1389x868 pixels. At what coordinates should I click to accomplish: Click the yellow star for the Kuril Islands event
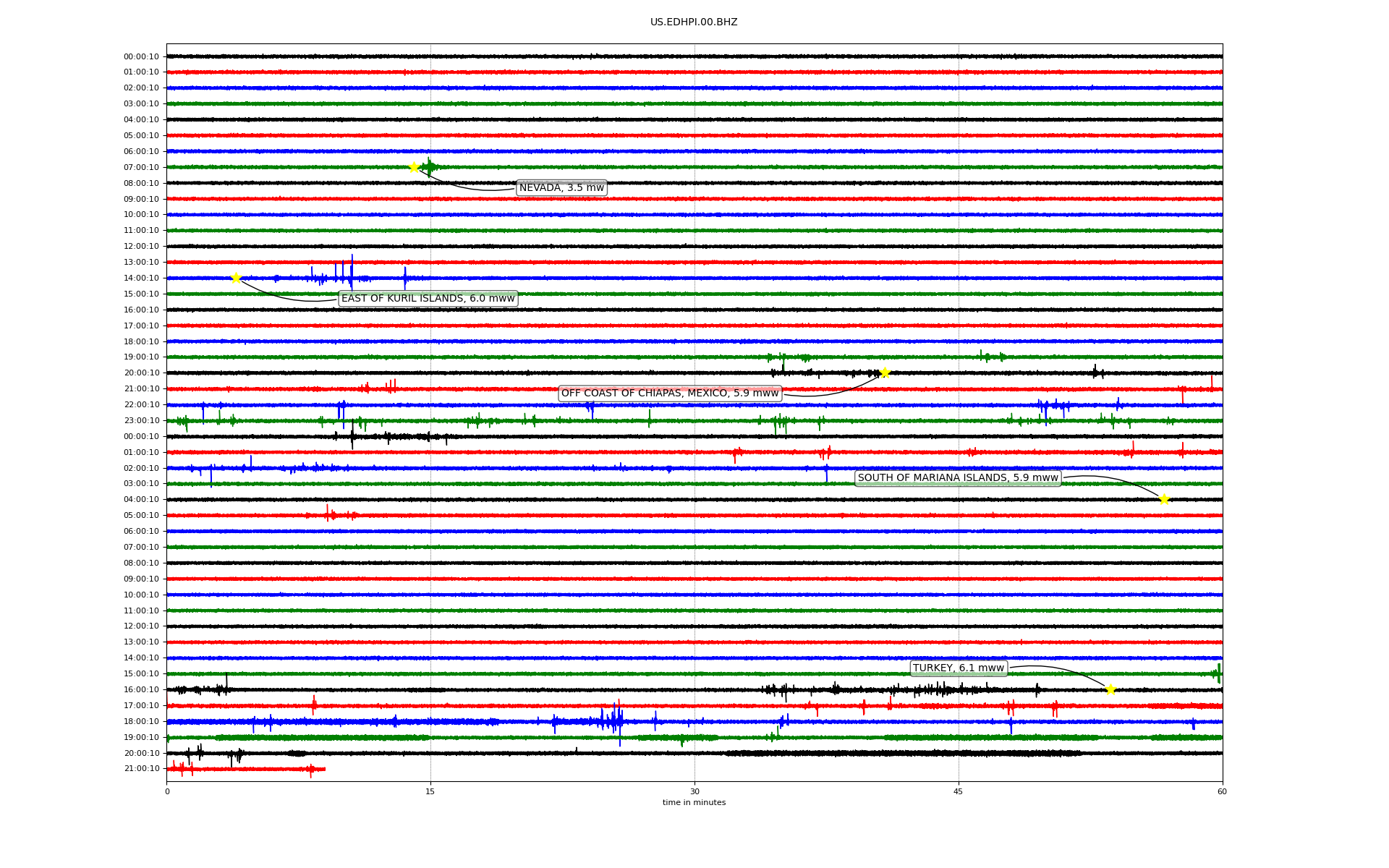pyautogui.click(x=236, y=278)
